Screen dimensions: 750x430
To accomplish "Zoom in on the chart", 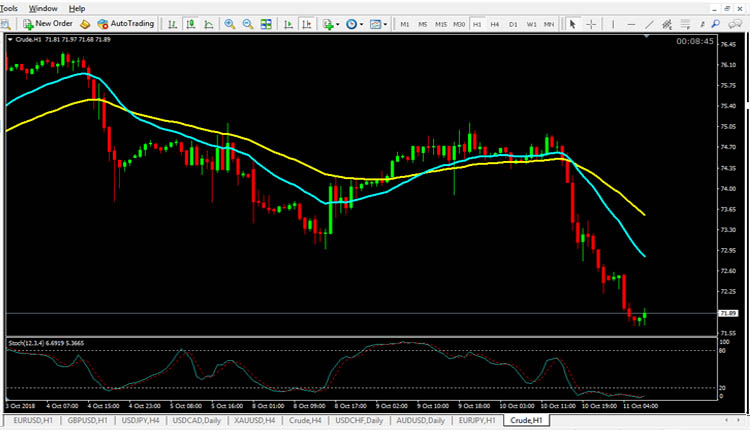I will (230, 24).
